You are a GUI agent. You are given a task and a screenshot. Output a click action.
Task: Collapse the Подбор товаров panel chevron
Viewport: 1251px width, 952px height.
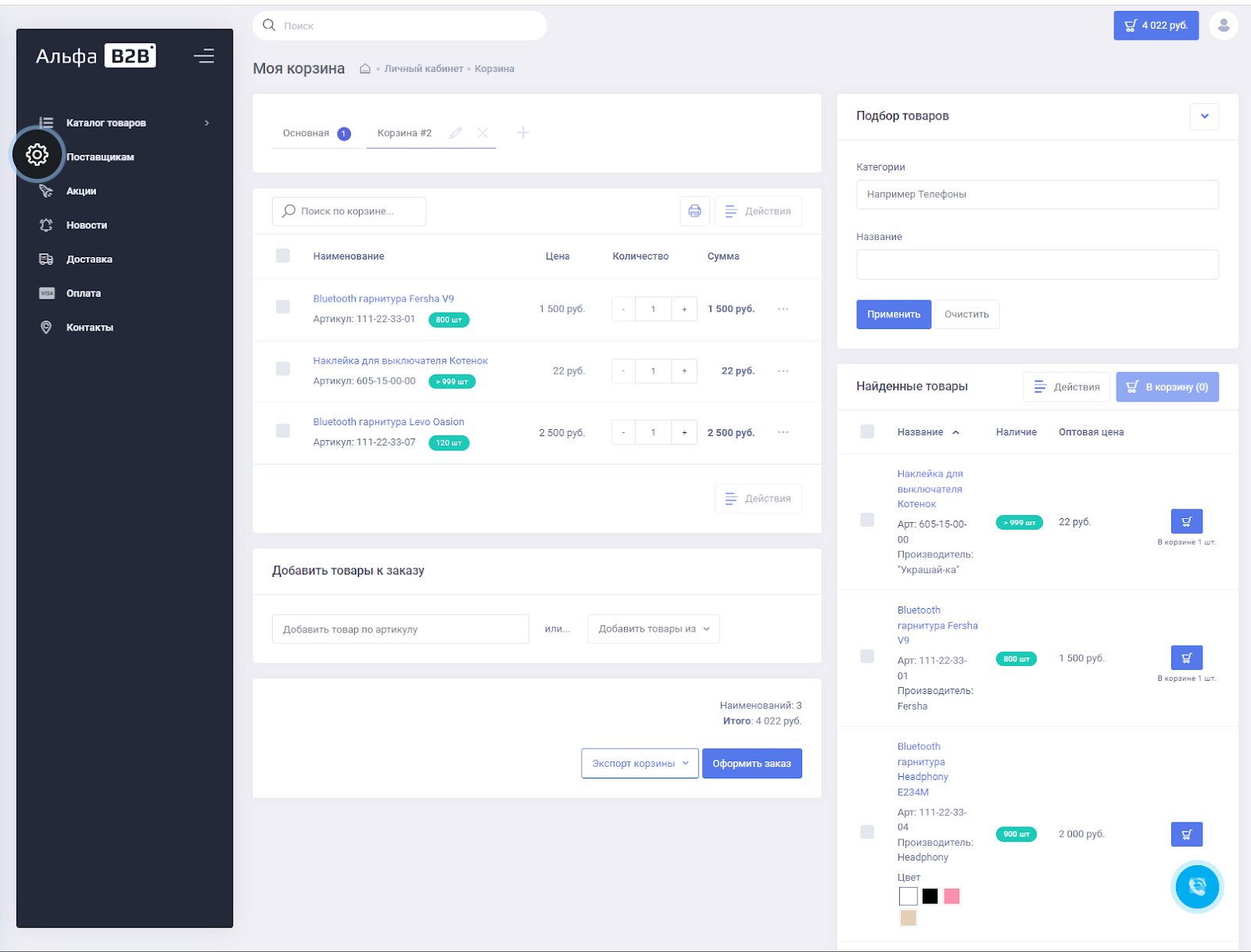coord(1204,116)
